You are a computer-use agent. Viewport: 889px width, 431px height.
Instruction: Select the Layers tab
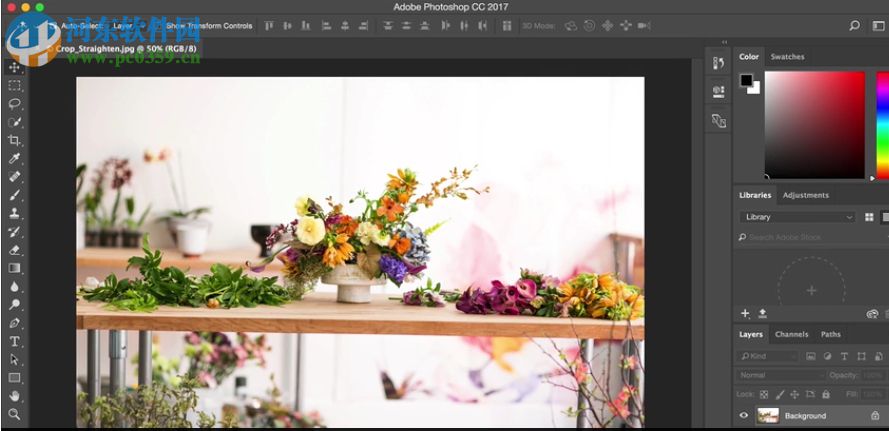coord(751,335)
